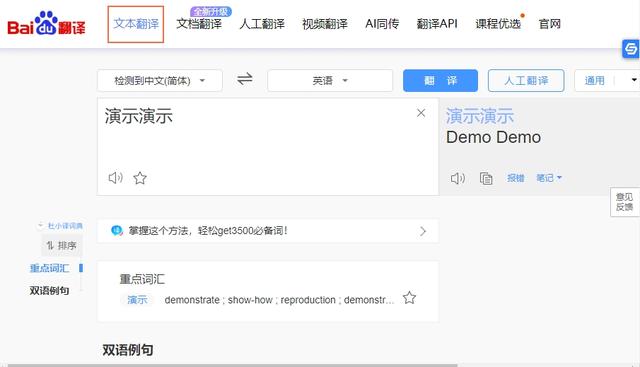
Task: Open the 官网 link
Action: tap(549, 24)
